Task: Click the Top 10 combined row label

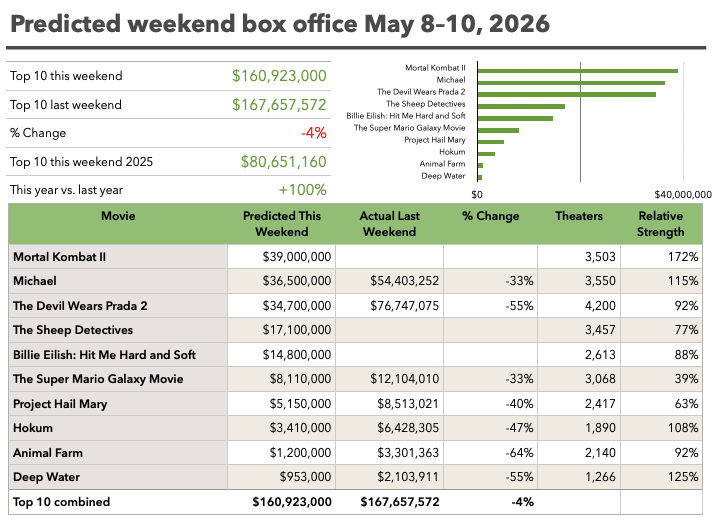Action: pyautogui.click(x=62, y=502)
